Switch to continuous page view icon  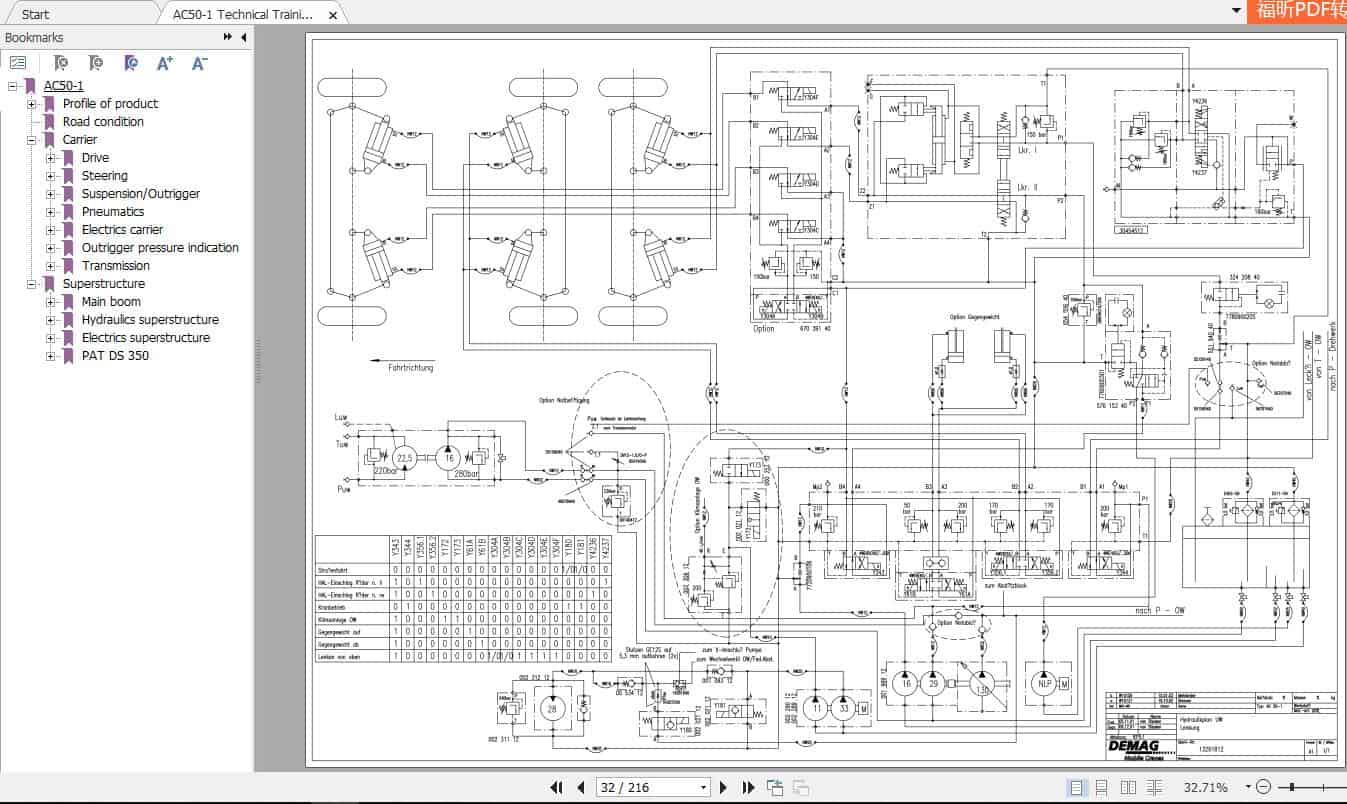(x=1101, y=787)
